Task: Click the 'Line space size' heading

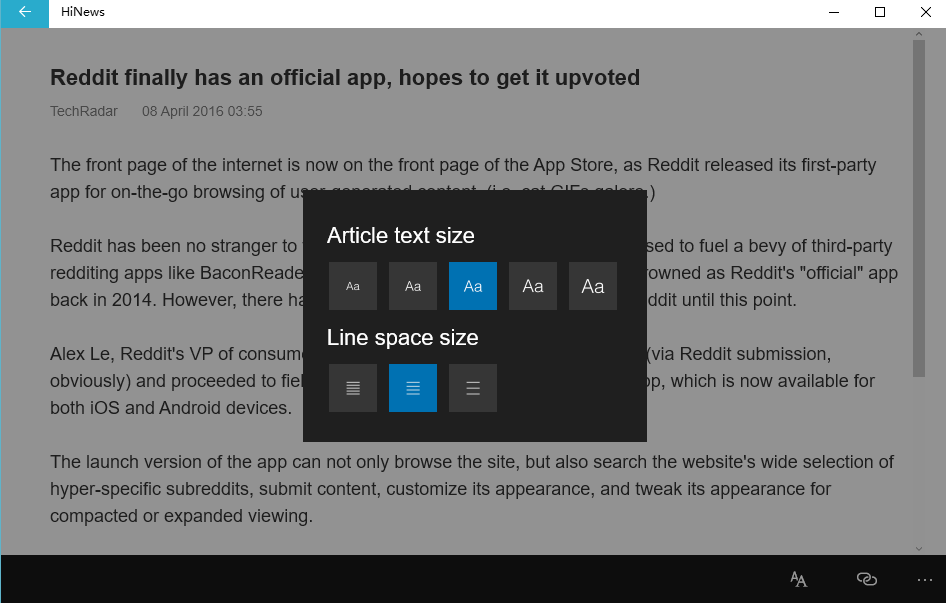Action: 402,337
